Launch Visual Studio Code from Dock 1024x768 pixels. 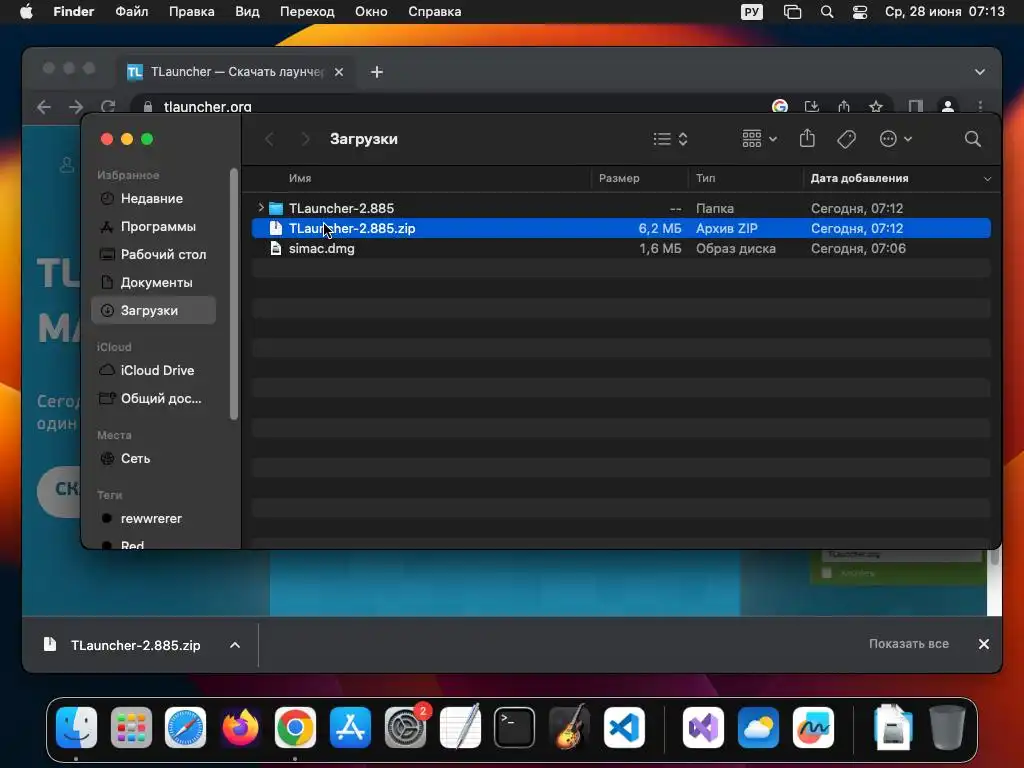coord(624,727)
